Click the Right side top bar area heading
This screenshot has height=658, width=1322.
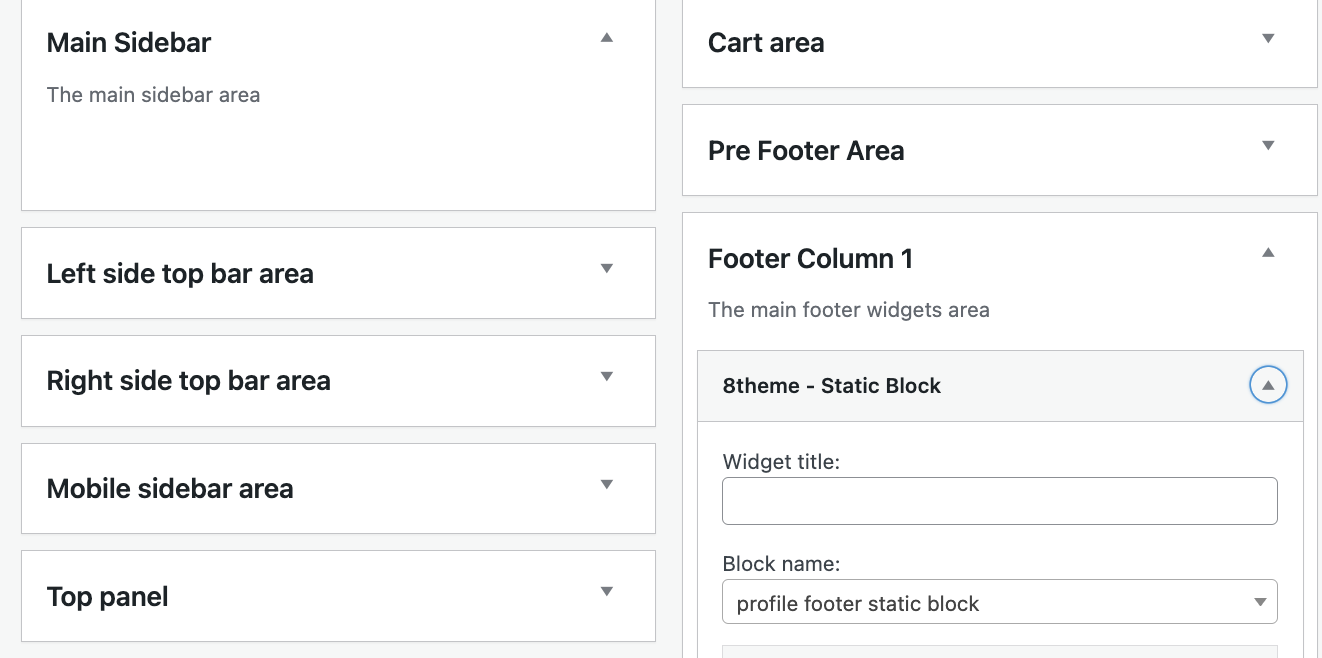(188, 381)
